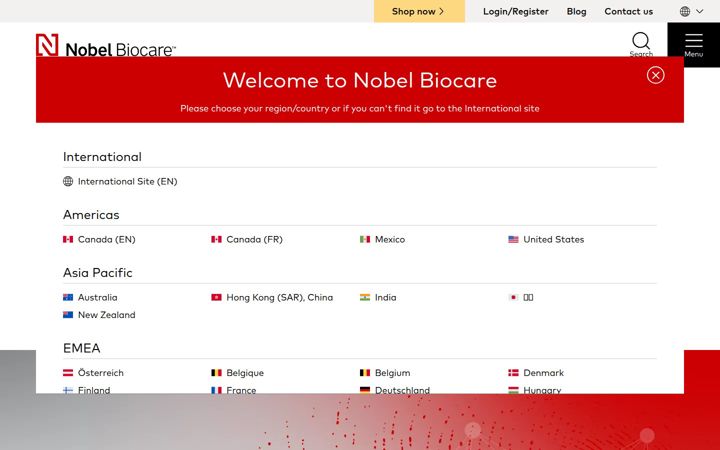720x450 pixels.
Task: Click the Japan flag icon
Action: tap(513, 297)
